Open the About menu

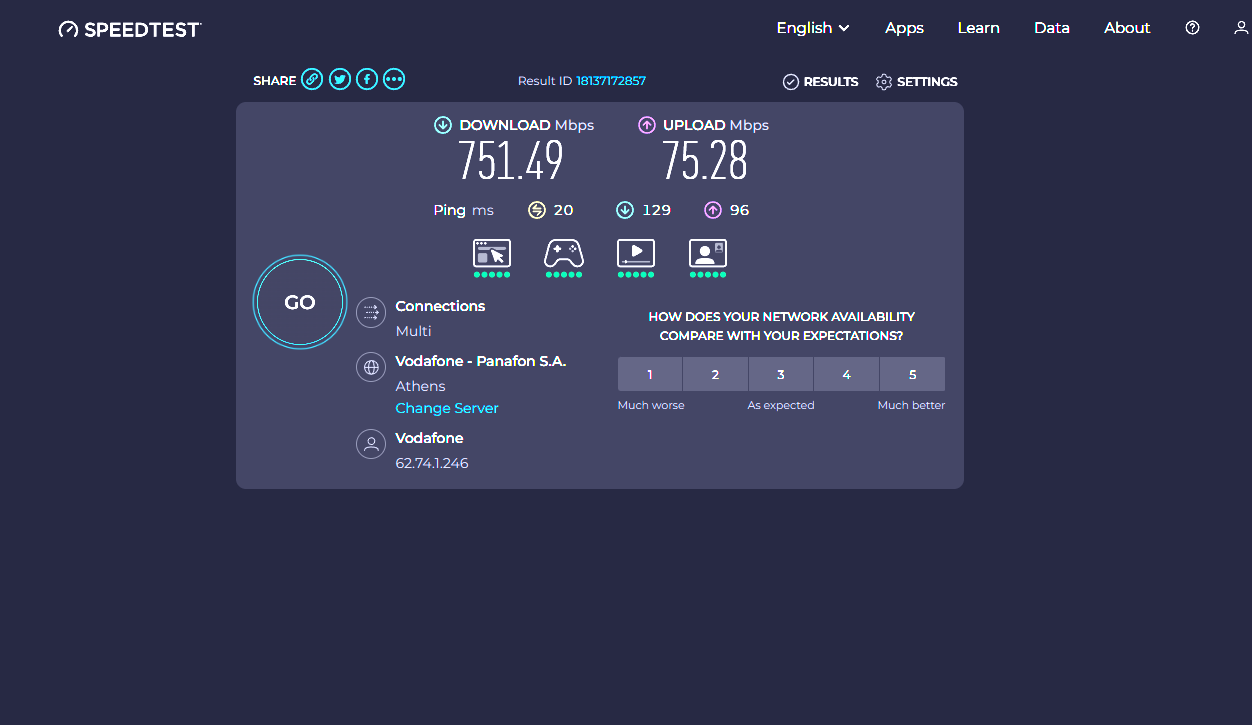[x=1127, y=28]
